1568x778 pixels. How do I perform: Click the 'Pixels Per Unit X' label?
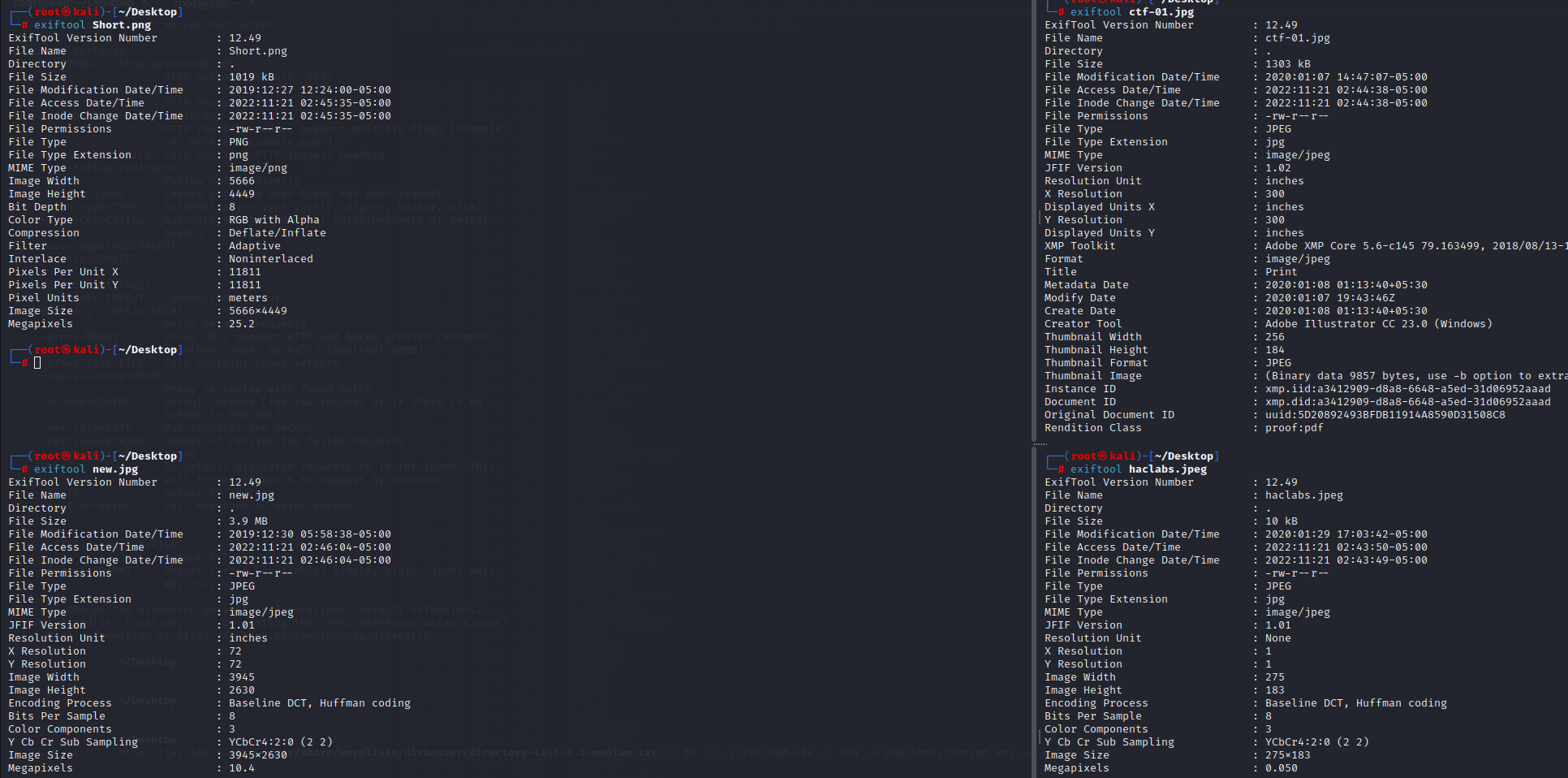coord(63,272)
